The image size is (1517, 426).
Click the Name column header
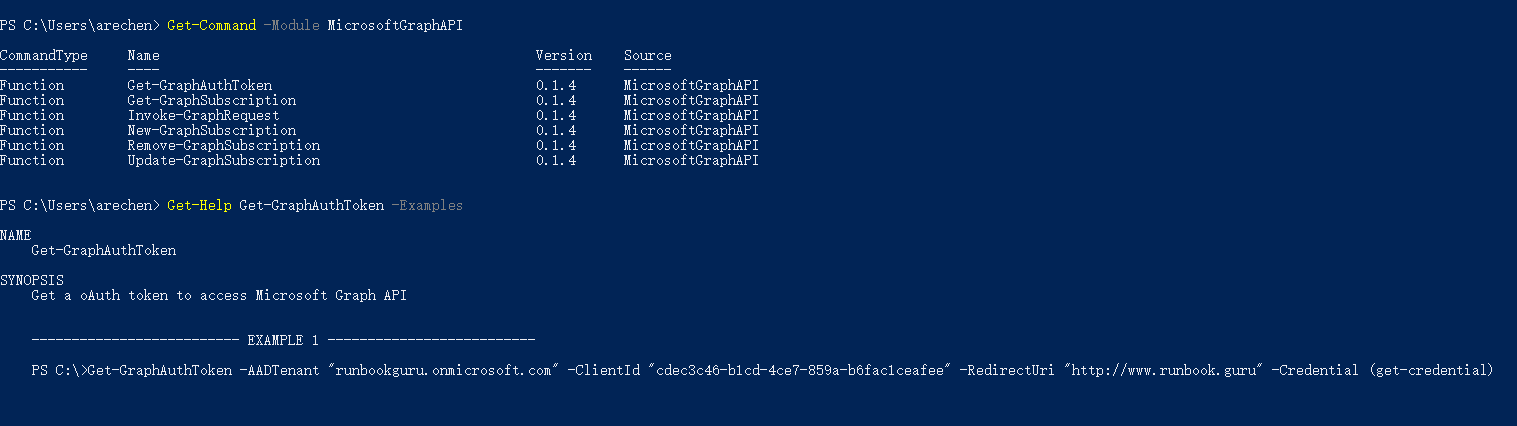point(143,55)
